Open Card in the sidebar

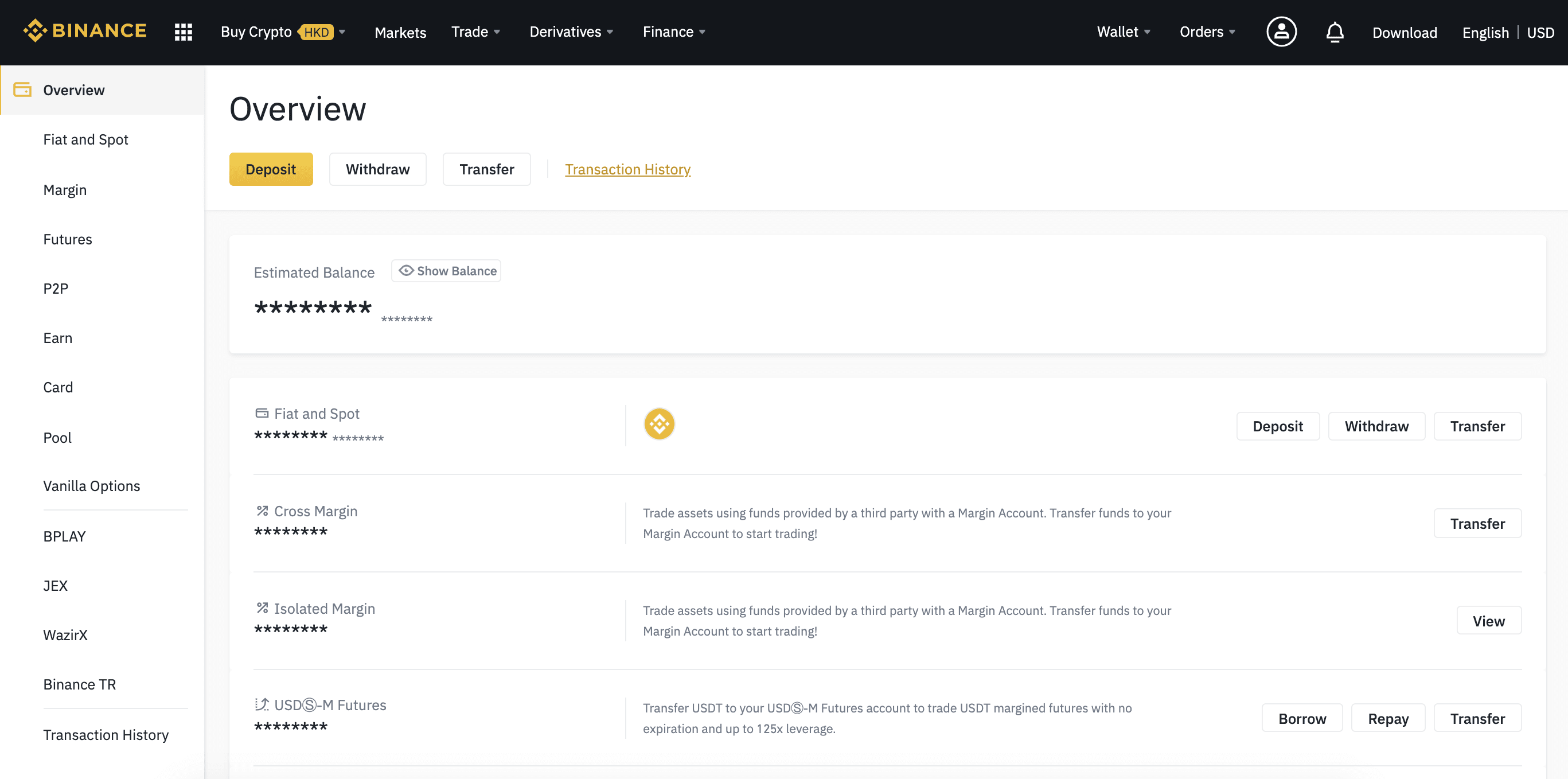coord(58,387)
